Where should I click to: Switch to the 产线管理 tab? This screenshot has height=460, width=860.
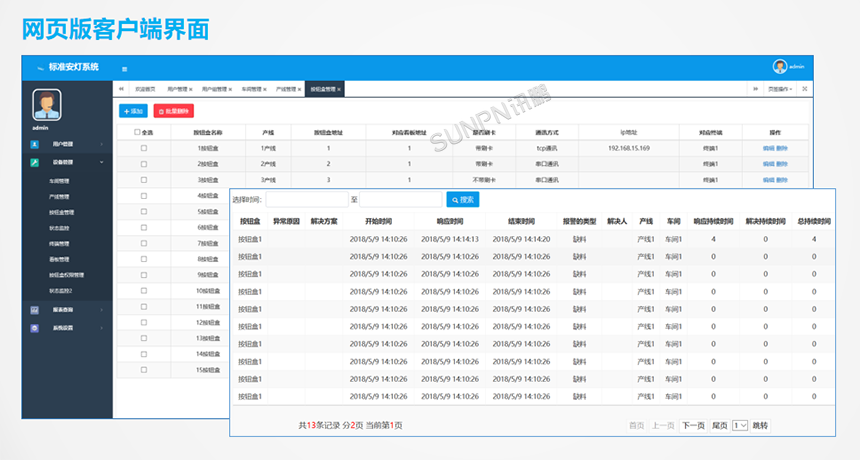286,89
